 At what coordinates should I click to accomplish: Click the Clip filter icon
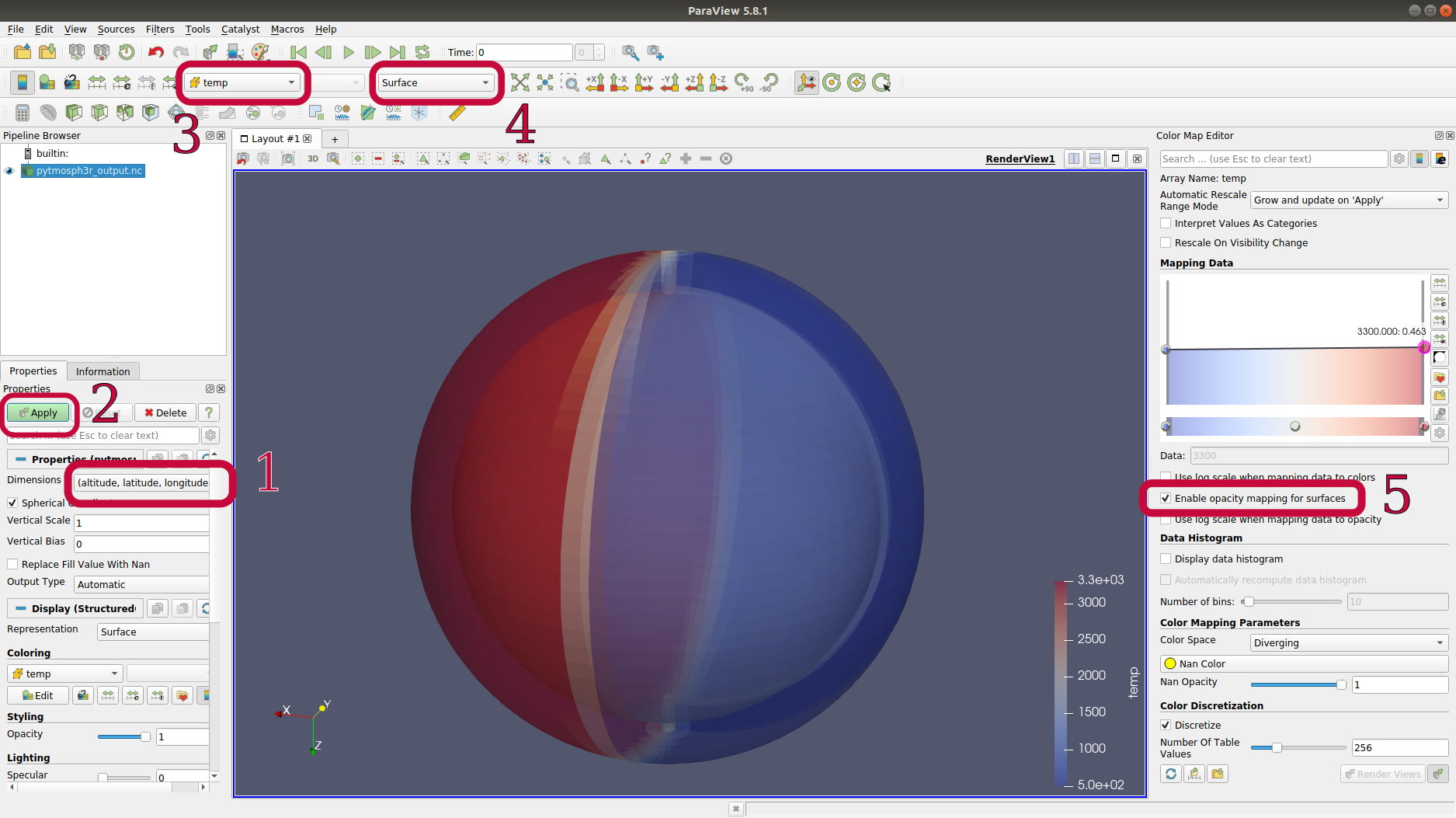74,113
